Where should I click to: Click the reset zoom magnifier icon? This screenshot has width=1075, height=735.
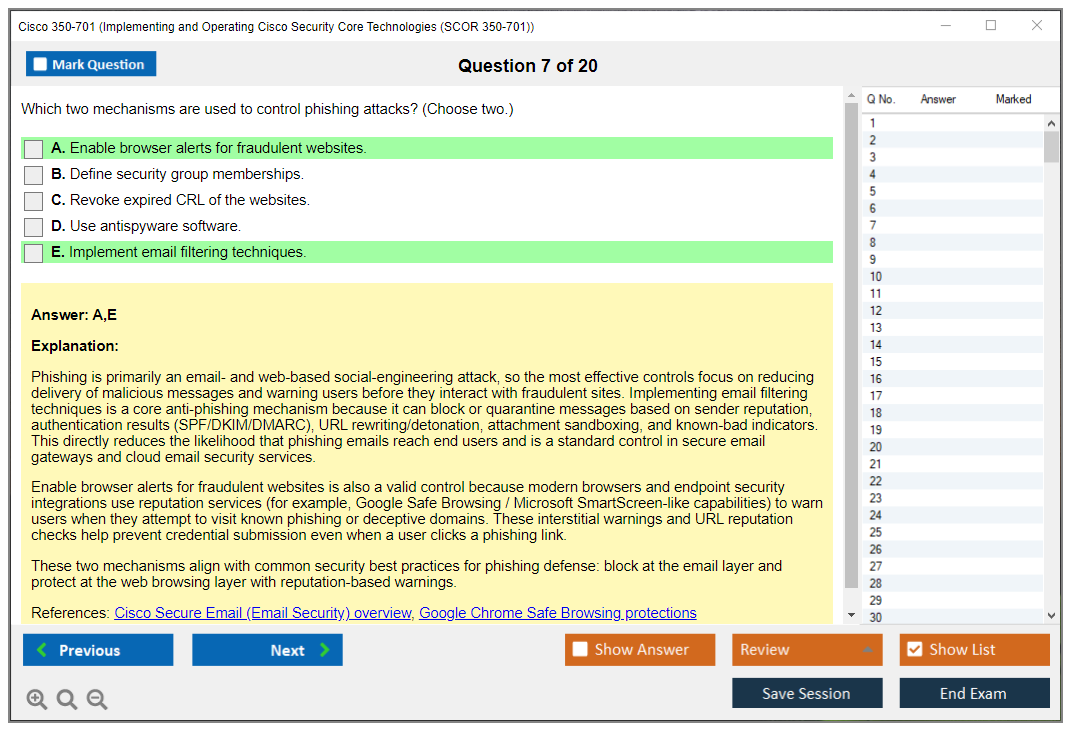tap(67, 699)
